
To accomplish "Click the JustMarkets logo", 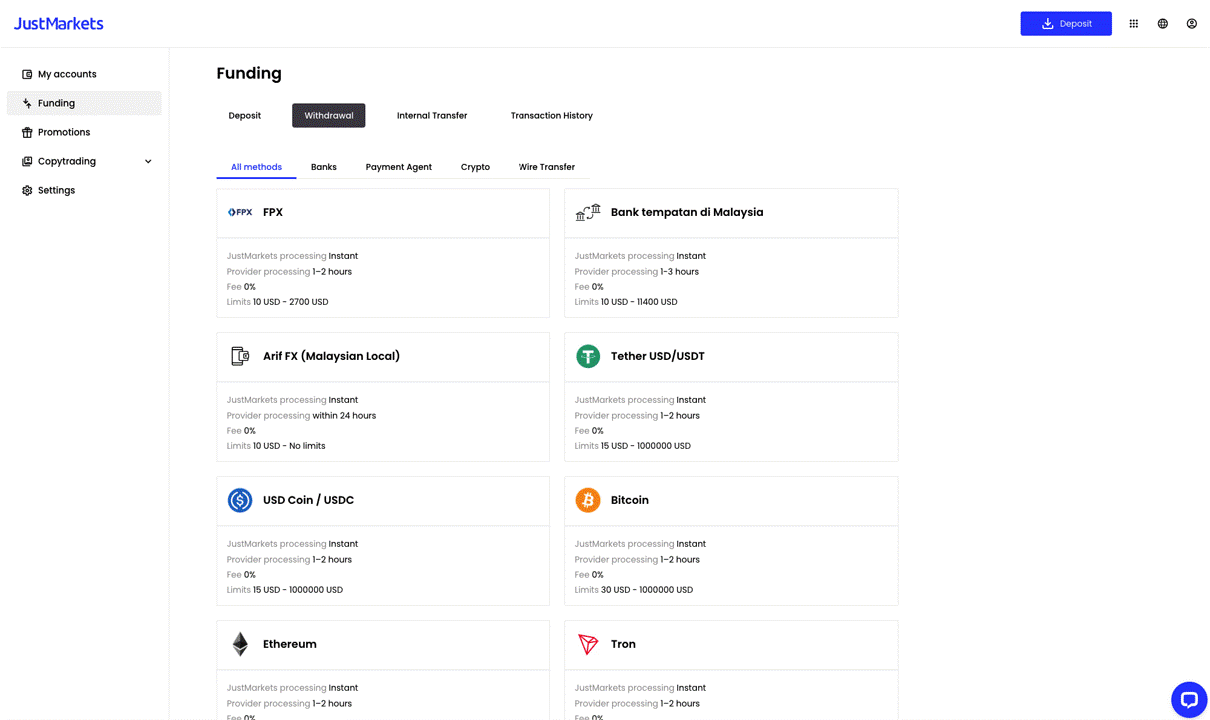I will coord(58,23).
